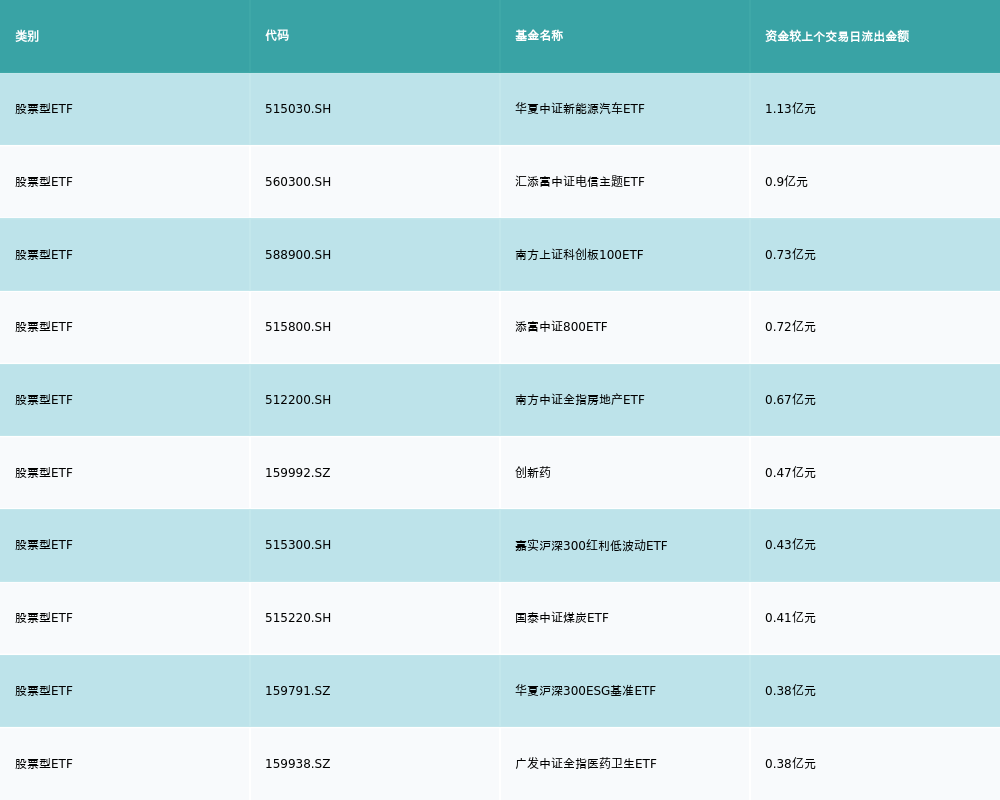Image resolution: width=1000 pixels, height=800 pixels.
Task: Select code 512200.SH
Action: (298, 400)
